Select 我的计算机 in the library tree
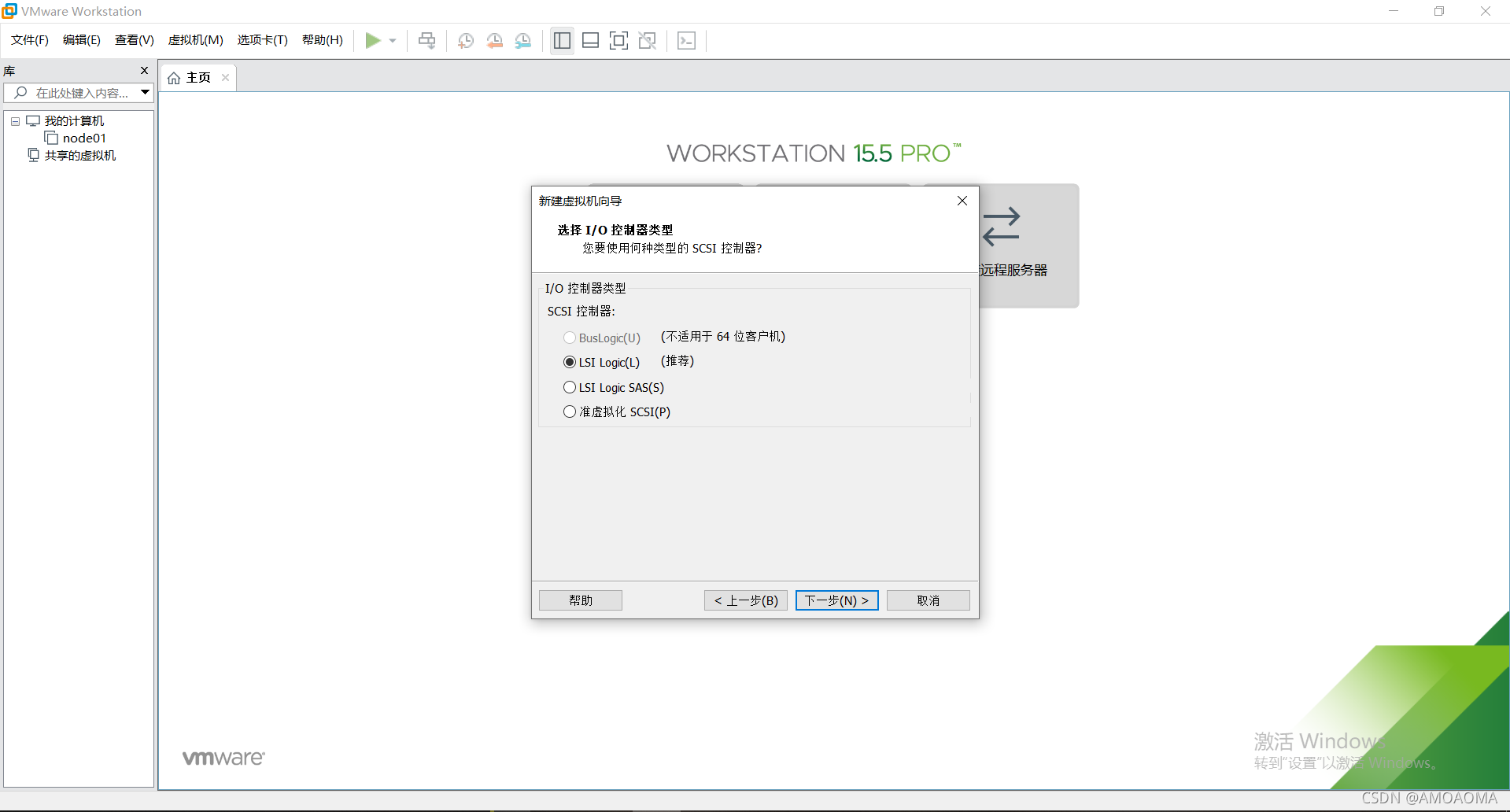 point(74,121)
